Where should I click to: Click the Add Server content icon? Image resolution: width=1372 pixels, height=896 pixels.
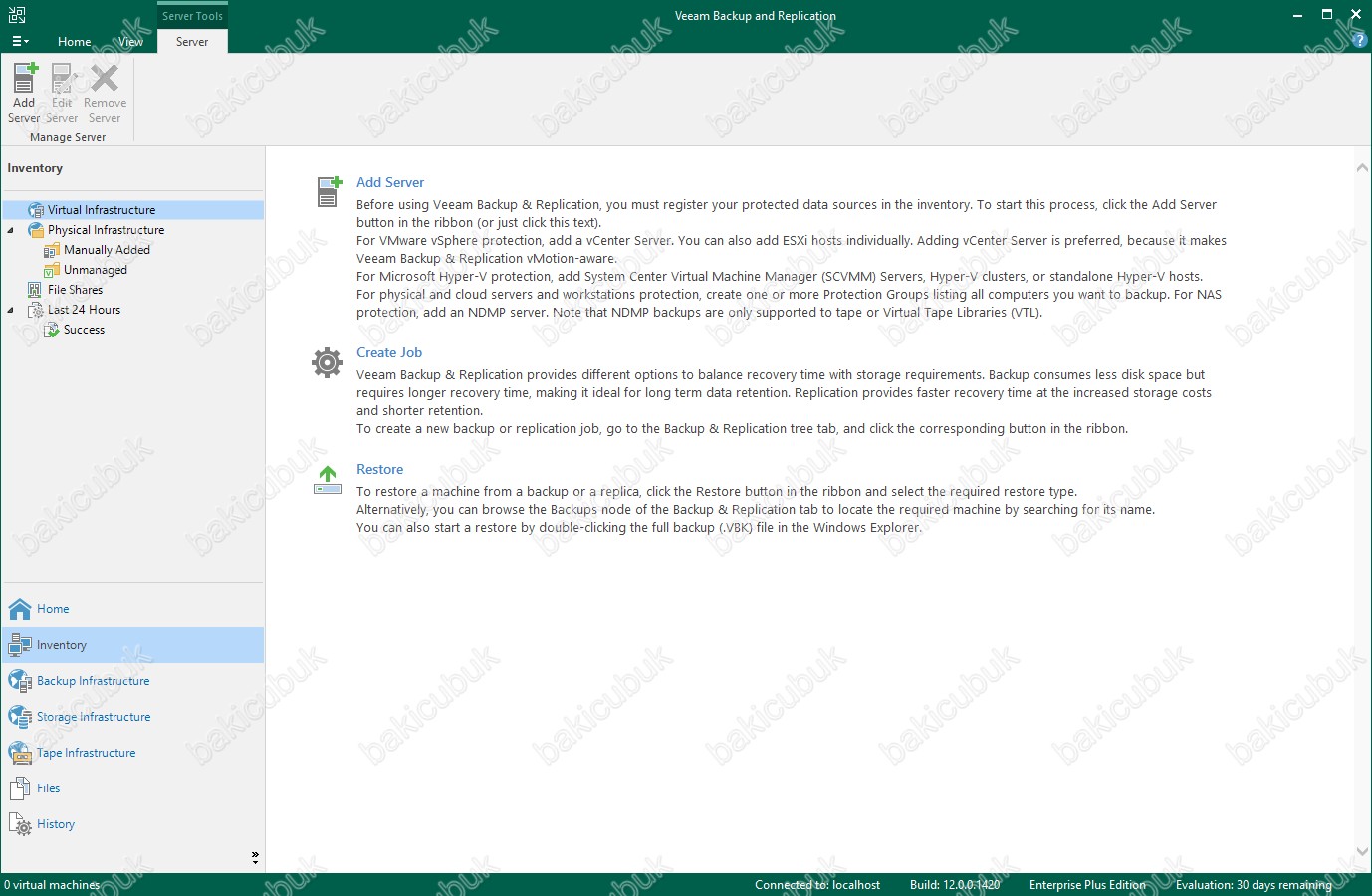click(x=329, y=191)
